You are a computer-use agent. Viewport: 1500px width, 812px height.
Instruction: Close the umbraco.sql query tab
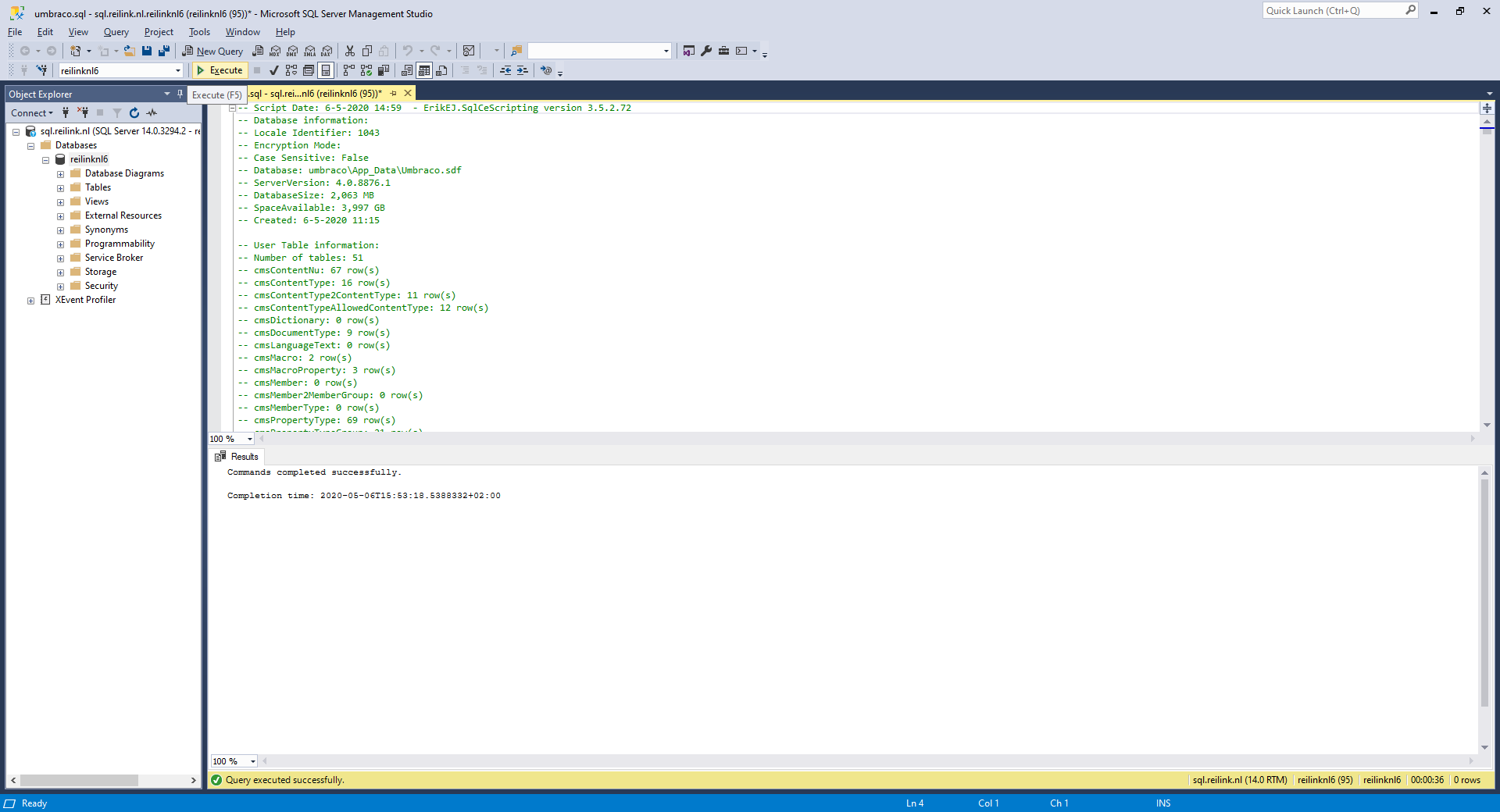[408, 93]
